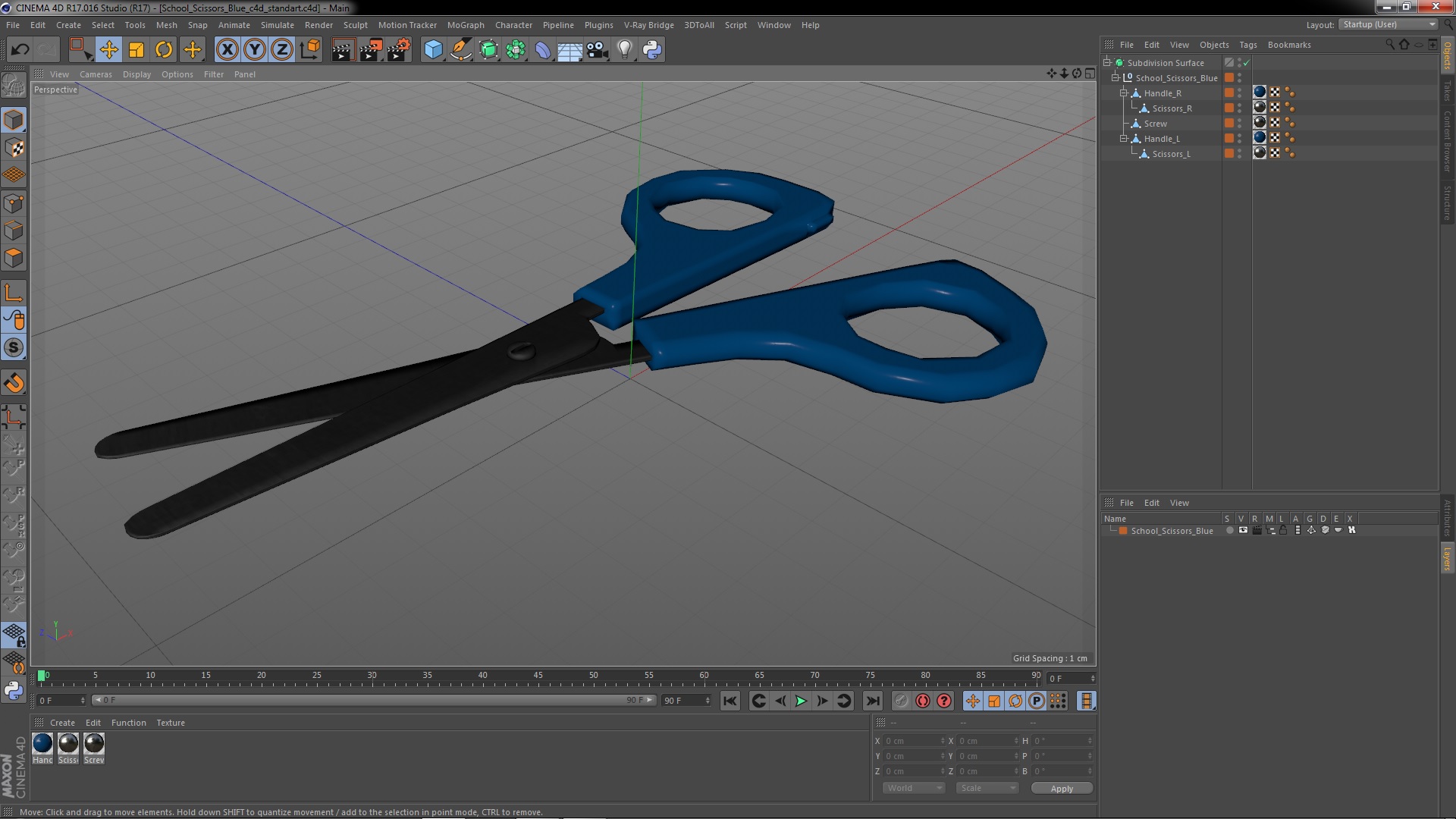The image size is (1456, 819).
Task: Toggle visibility dots for Handle_R
Action: coord(1240,93)
